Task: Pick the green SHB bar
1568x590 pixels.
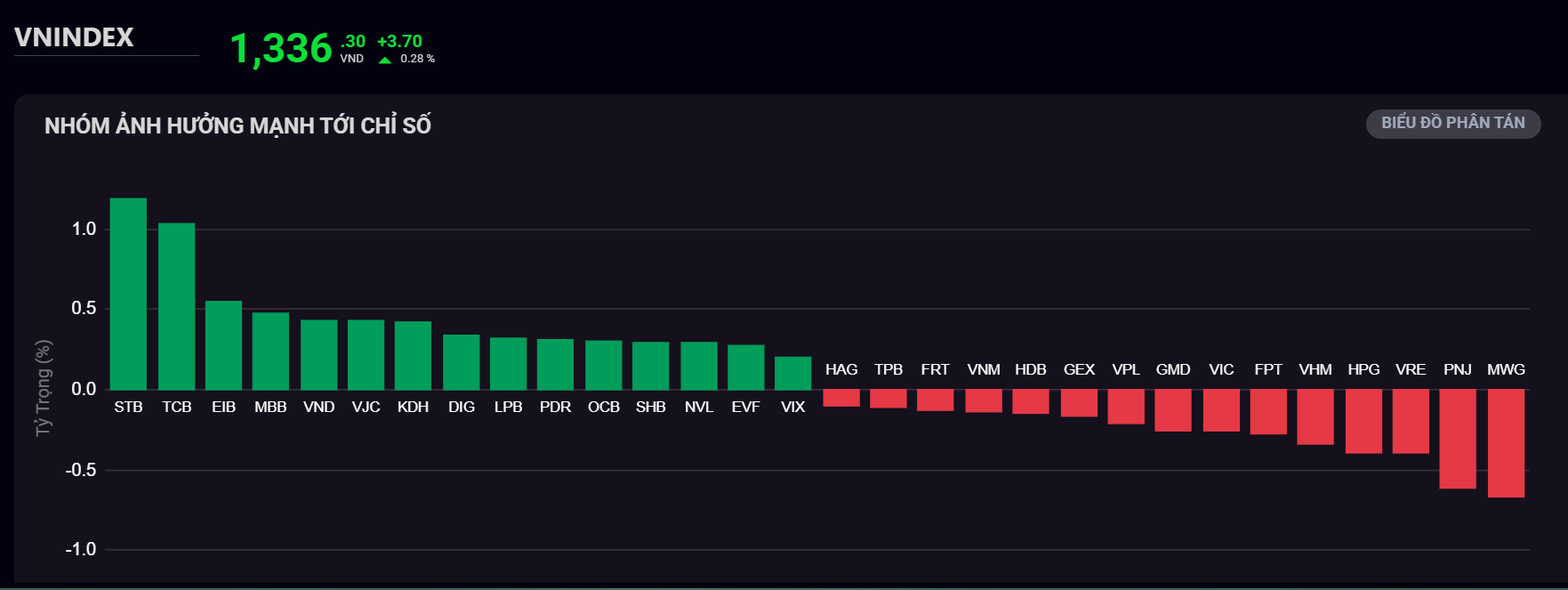Action: point(650,366)
